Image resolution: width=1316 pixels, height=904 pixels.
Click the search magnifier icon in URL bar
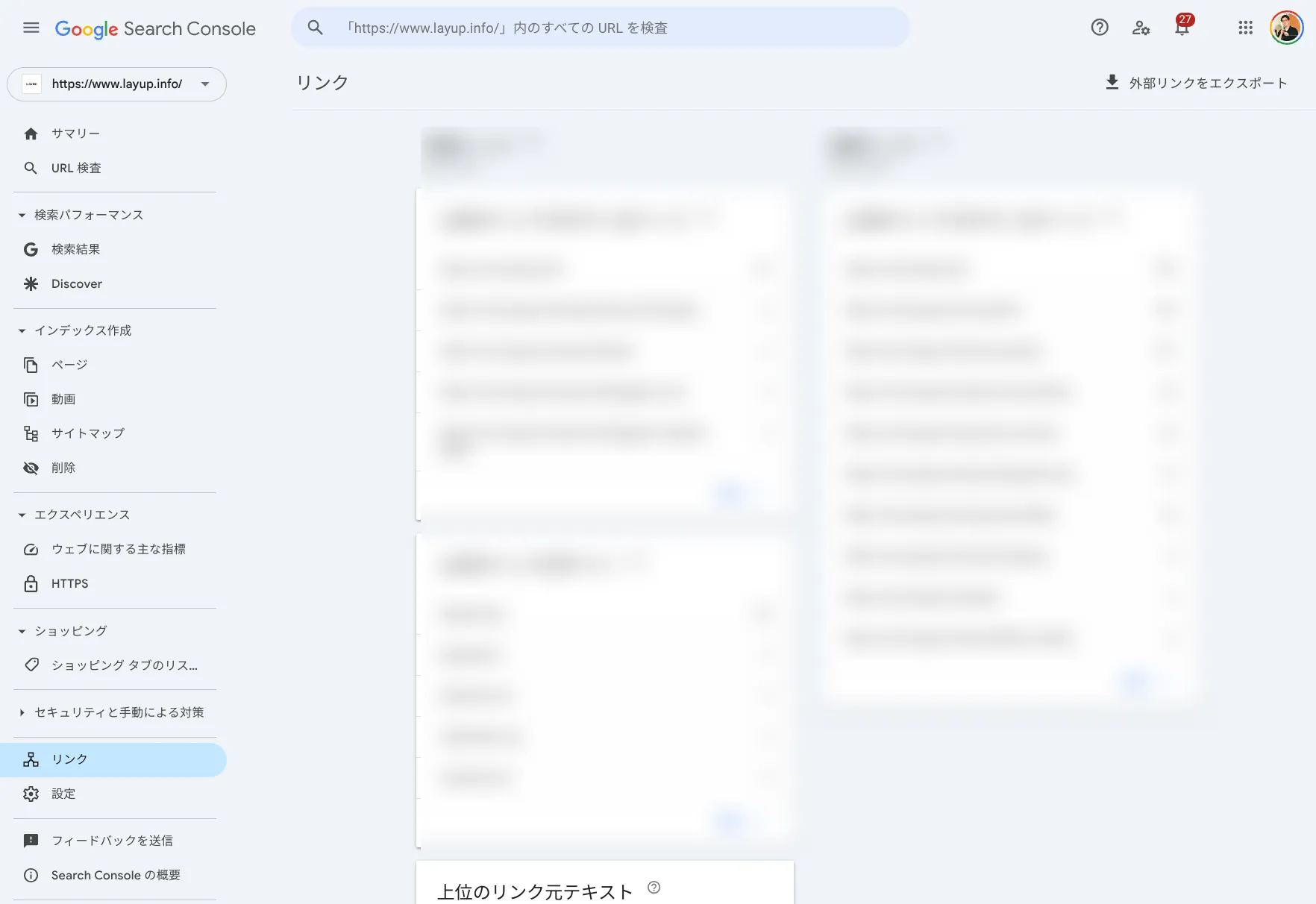(x=316, y=28)
